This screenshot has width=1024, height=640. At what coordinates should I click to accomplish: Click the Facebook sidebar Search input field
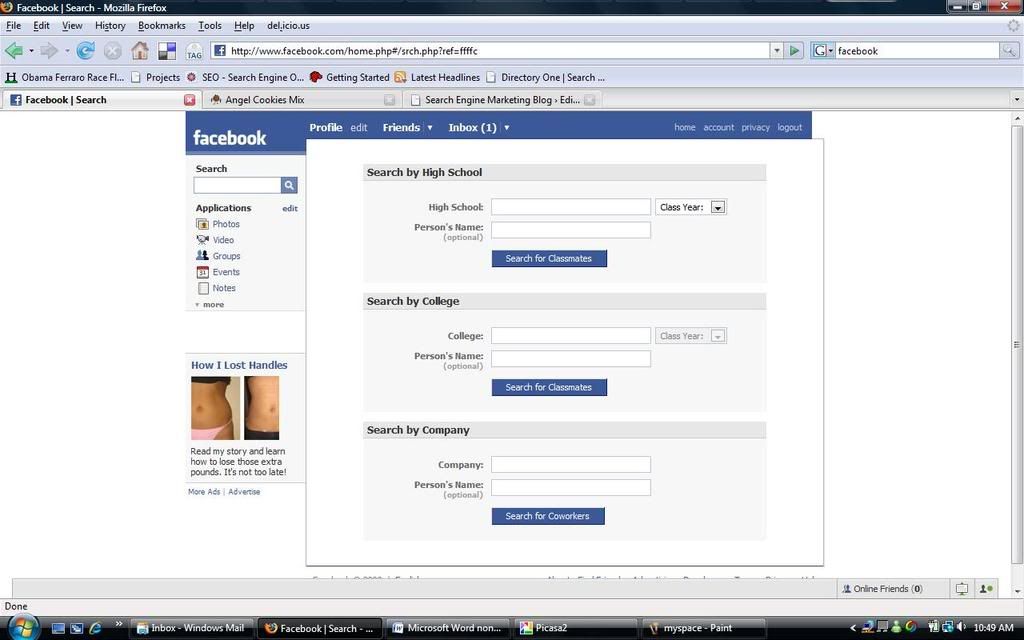click(x=237, y=185)
